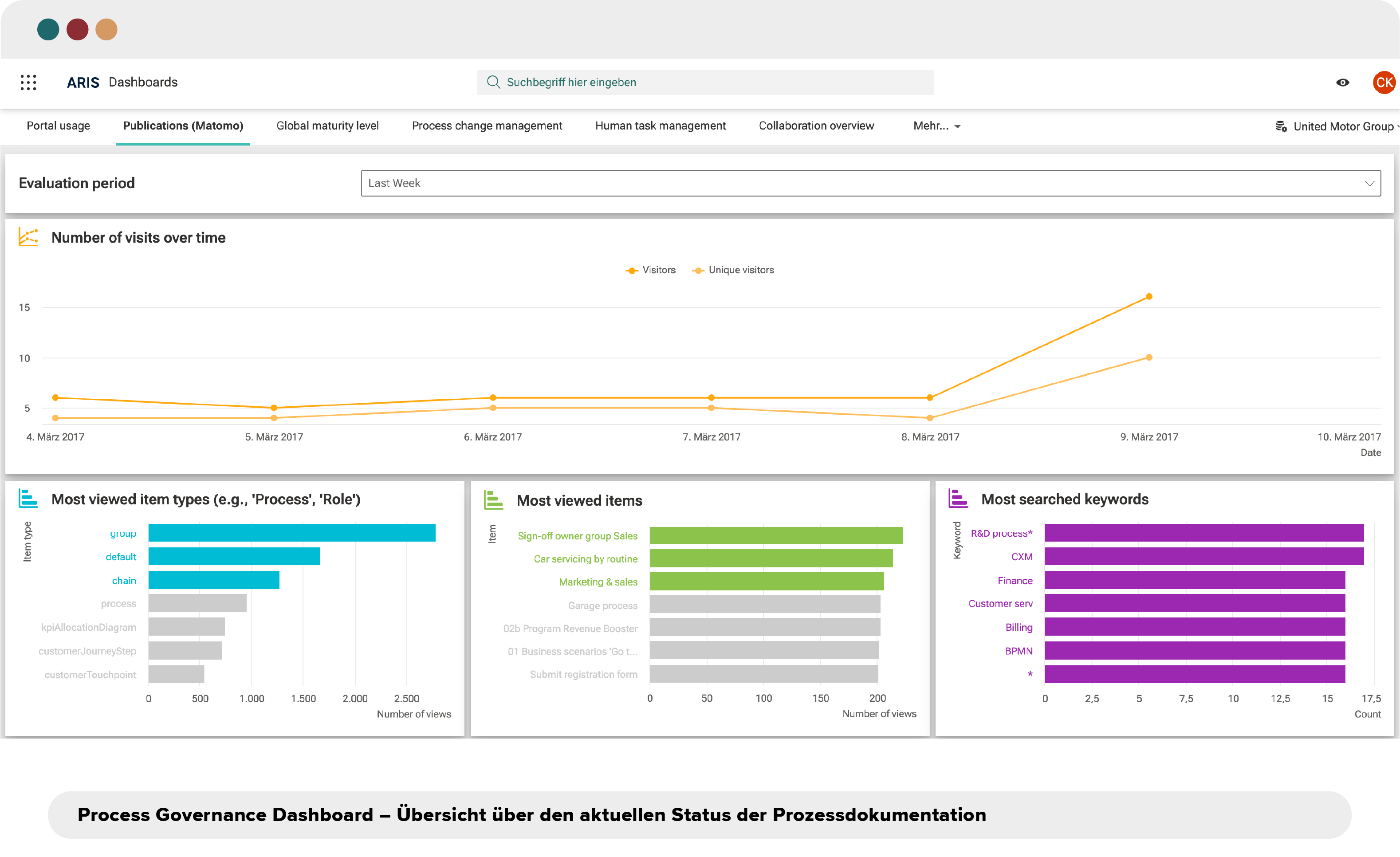Click the cyan group bar
The image size is (1400, 857).
point(292,532)
